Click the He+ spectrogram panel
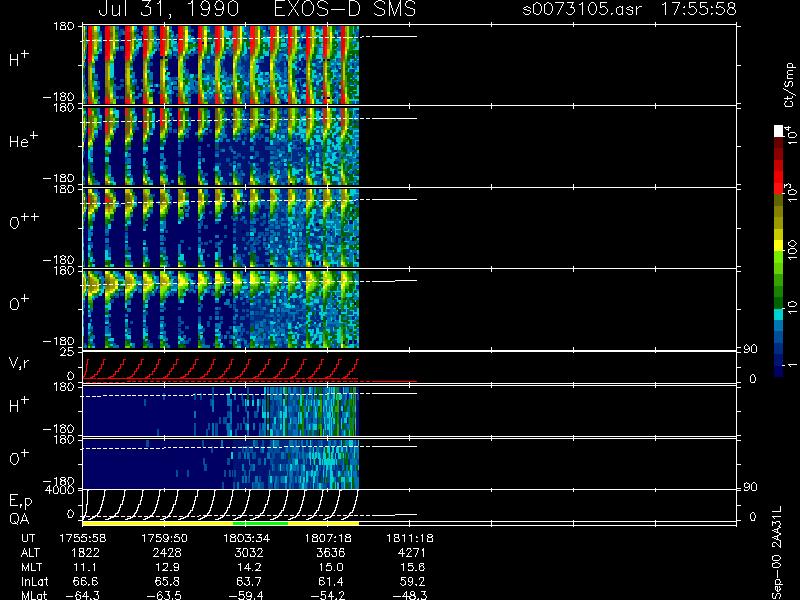Image resolution: width=800 pixels, height=600 pixels. coord(221,146)
